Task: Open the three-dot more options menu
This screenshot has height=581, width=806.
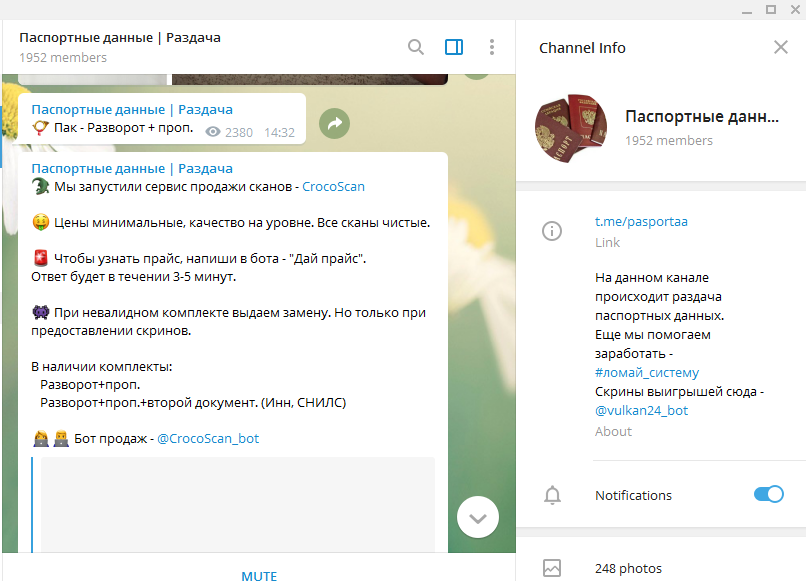Action: (x=492, y=47)
